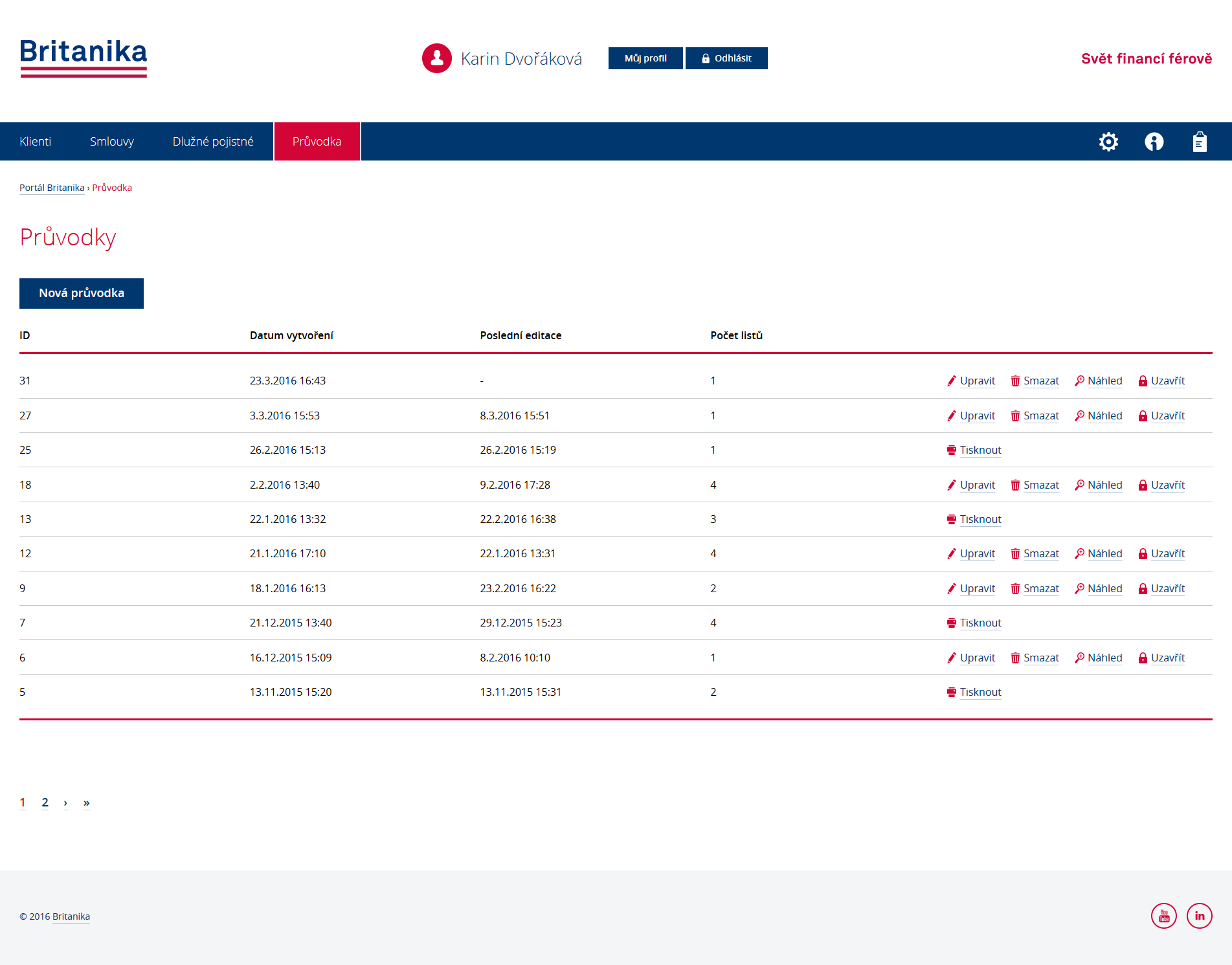
Task: Create new record with Nová průvodka
Action: [82, 293]
